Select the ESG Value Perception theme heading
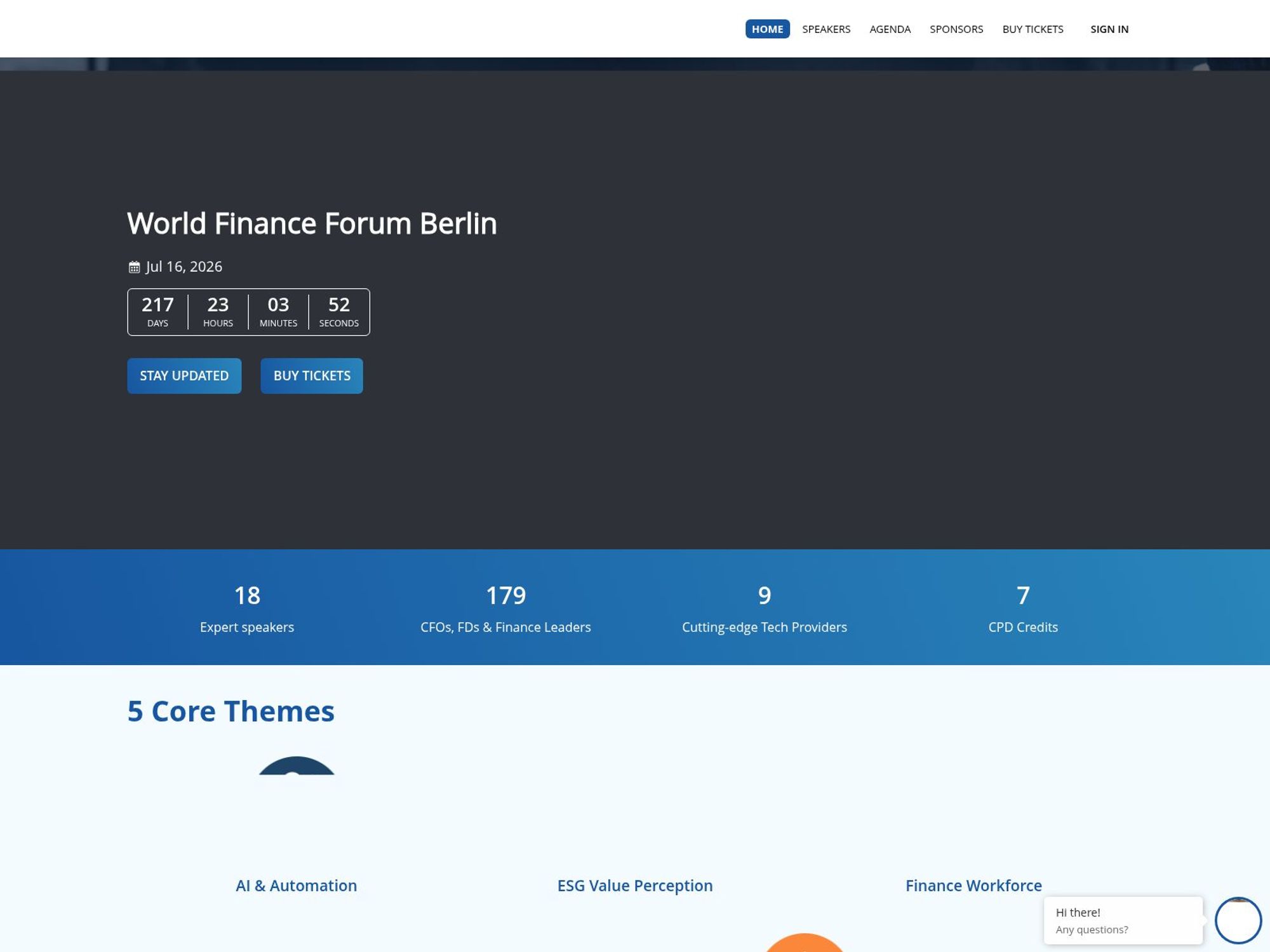The height and width of the screenshot is (952, 1270). tap(634, 885)
